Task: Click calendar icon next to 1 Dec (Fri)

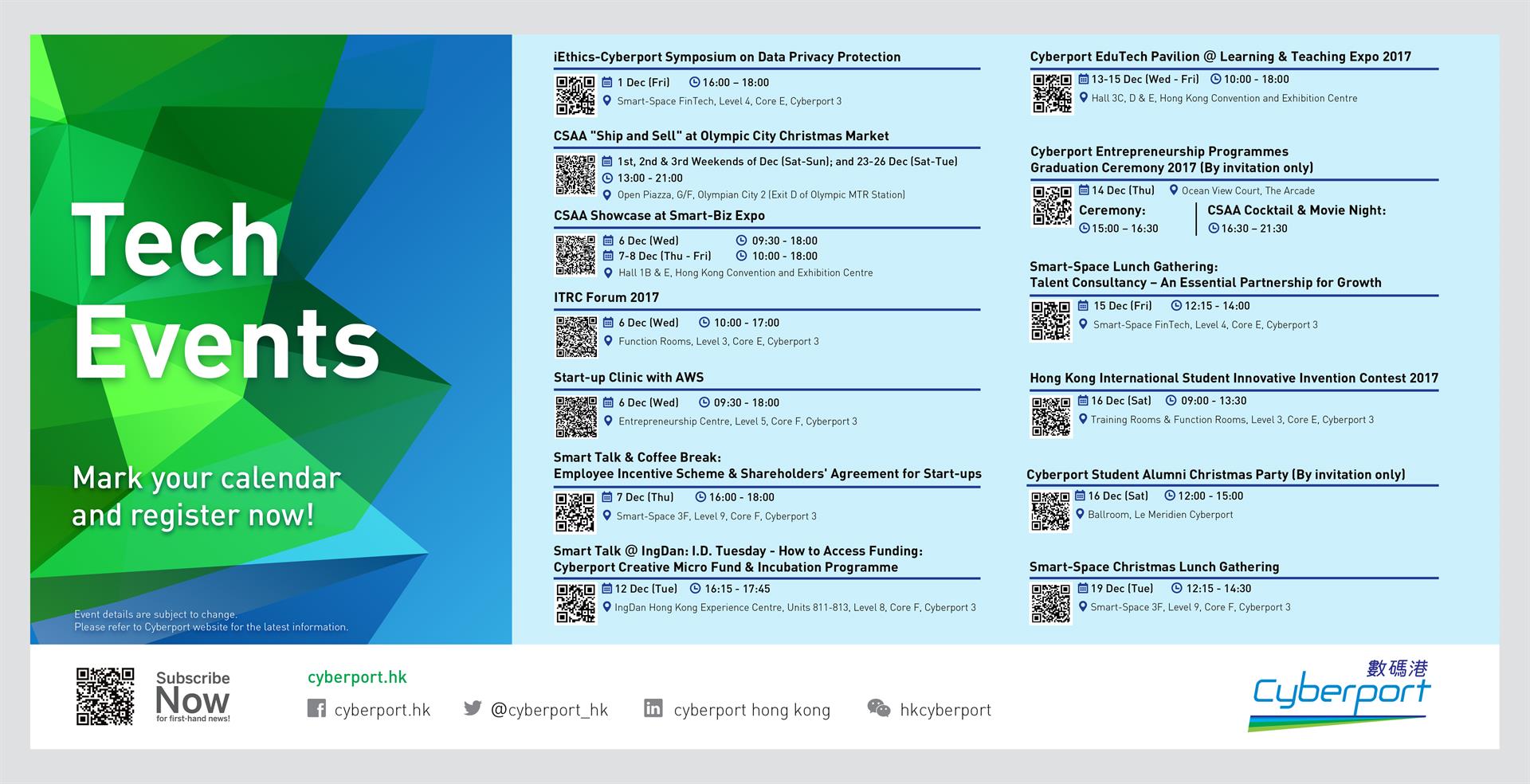Action: click(607, 82)
